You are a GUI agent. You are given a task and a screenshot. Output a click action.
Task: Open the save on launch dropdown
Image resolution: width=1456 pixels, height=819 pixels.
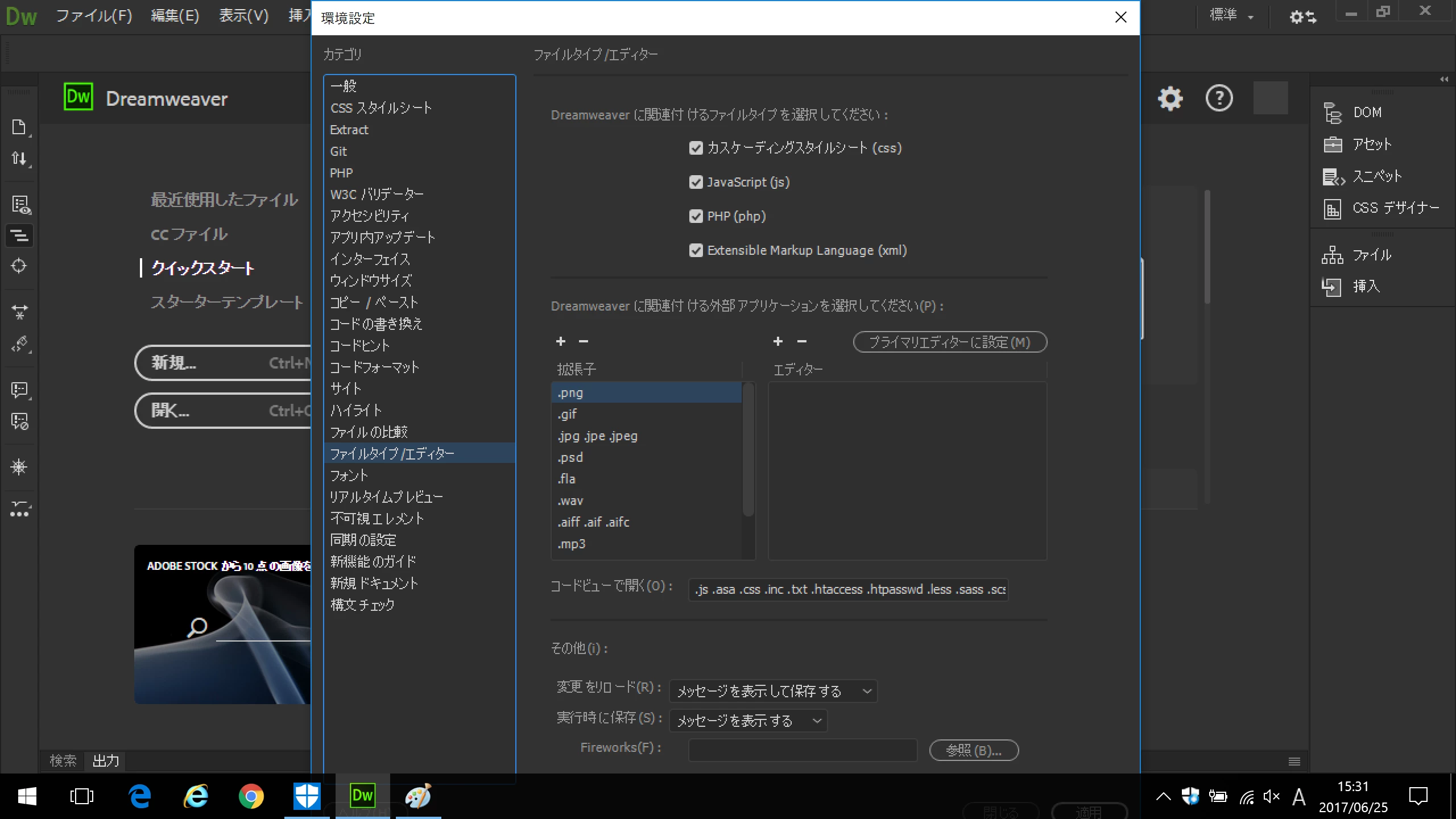tap(748, 721)
